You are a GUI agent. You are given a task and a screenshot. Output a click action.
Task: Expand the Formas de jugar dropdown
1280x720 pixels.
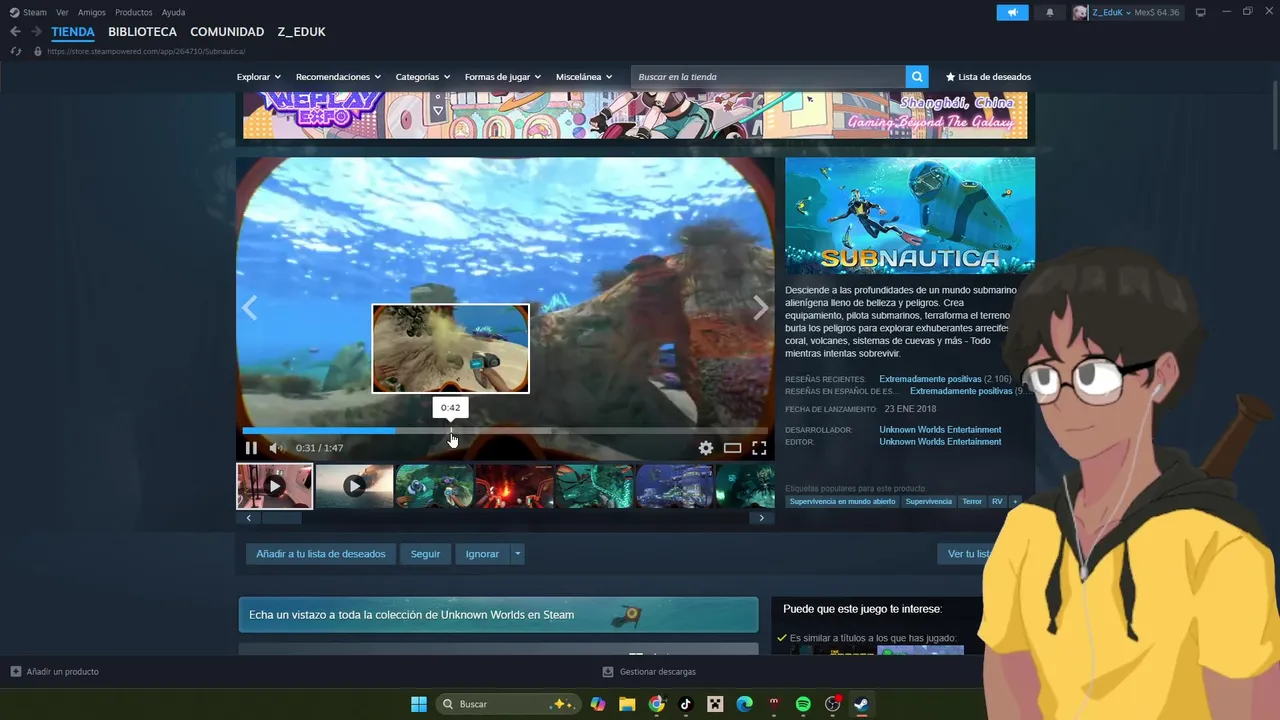click(502, 77)
